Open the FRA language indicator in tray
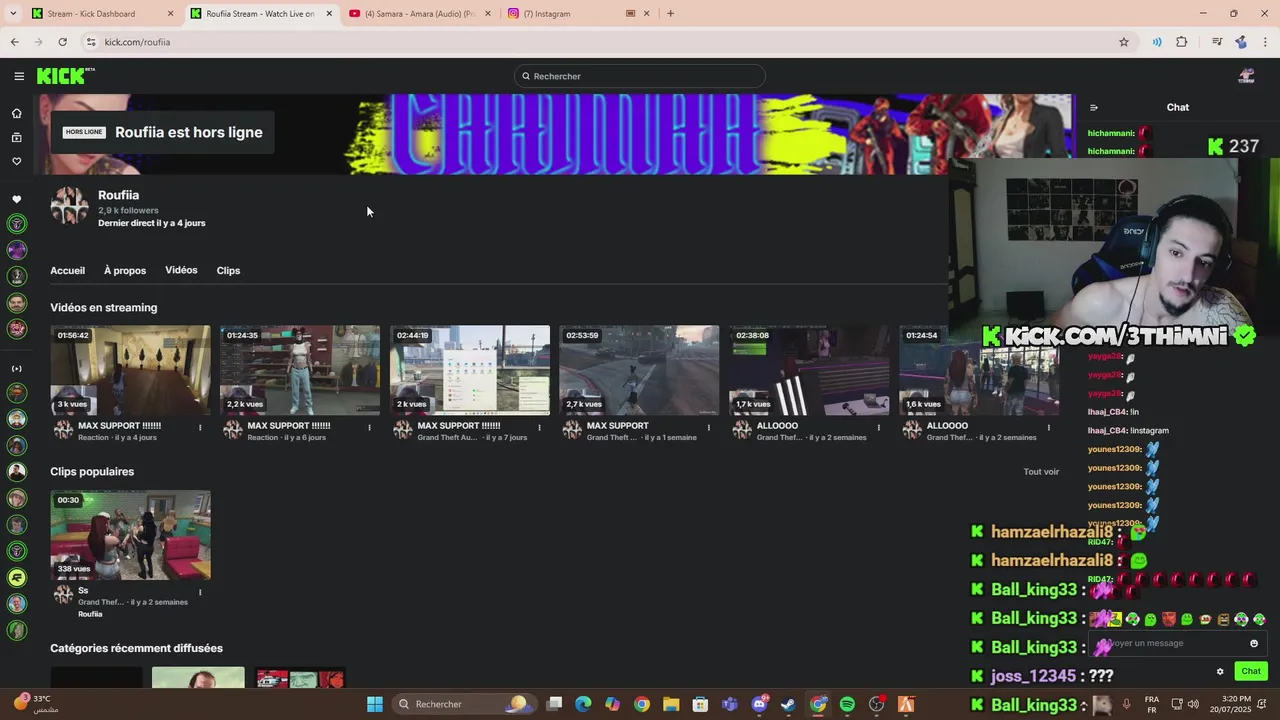 pyautogui.click(x=1152, y=704)
